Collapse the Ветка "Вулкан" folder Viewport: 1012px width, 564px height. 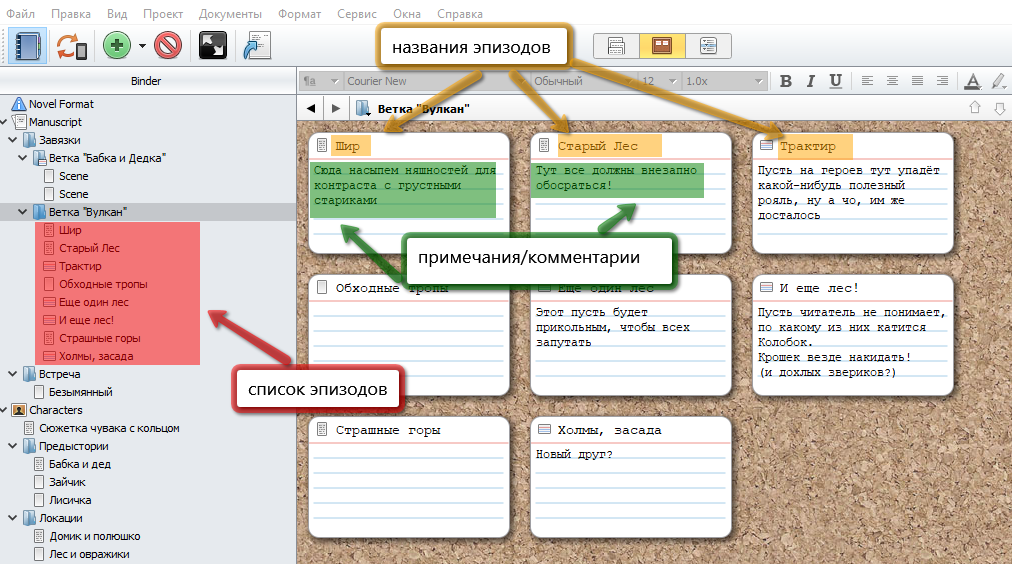24,212
